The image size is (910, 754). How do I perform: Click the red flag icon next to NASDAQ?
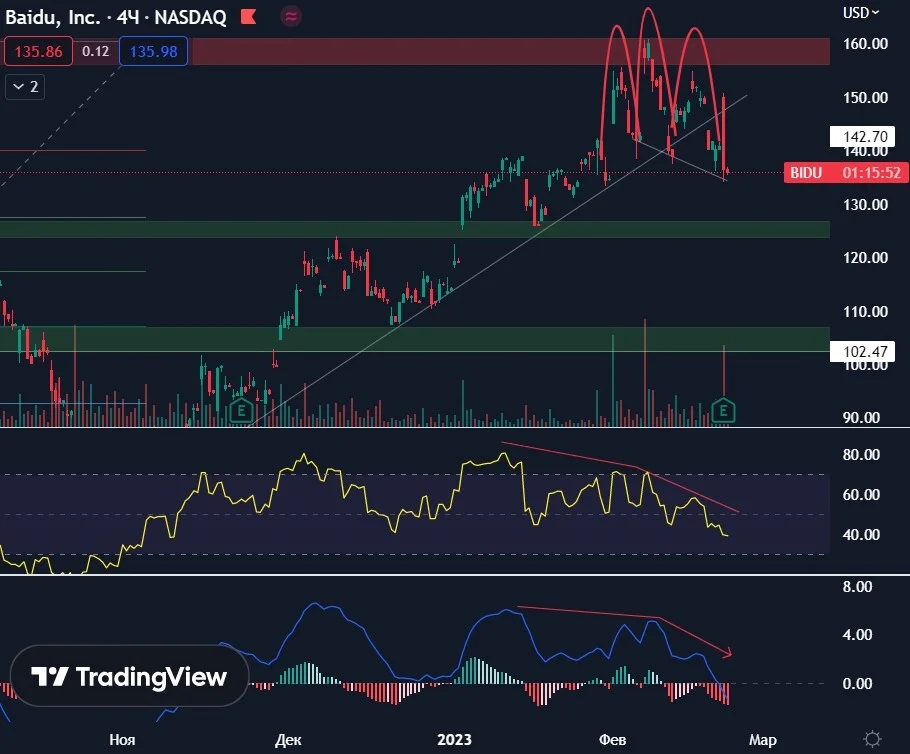pos(248,17)
